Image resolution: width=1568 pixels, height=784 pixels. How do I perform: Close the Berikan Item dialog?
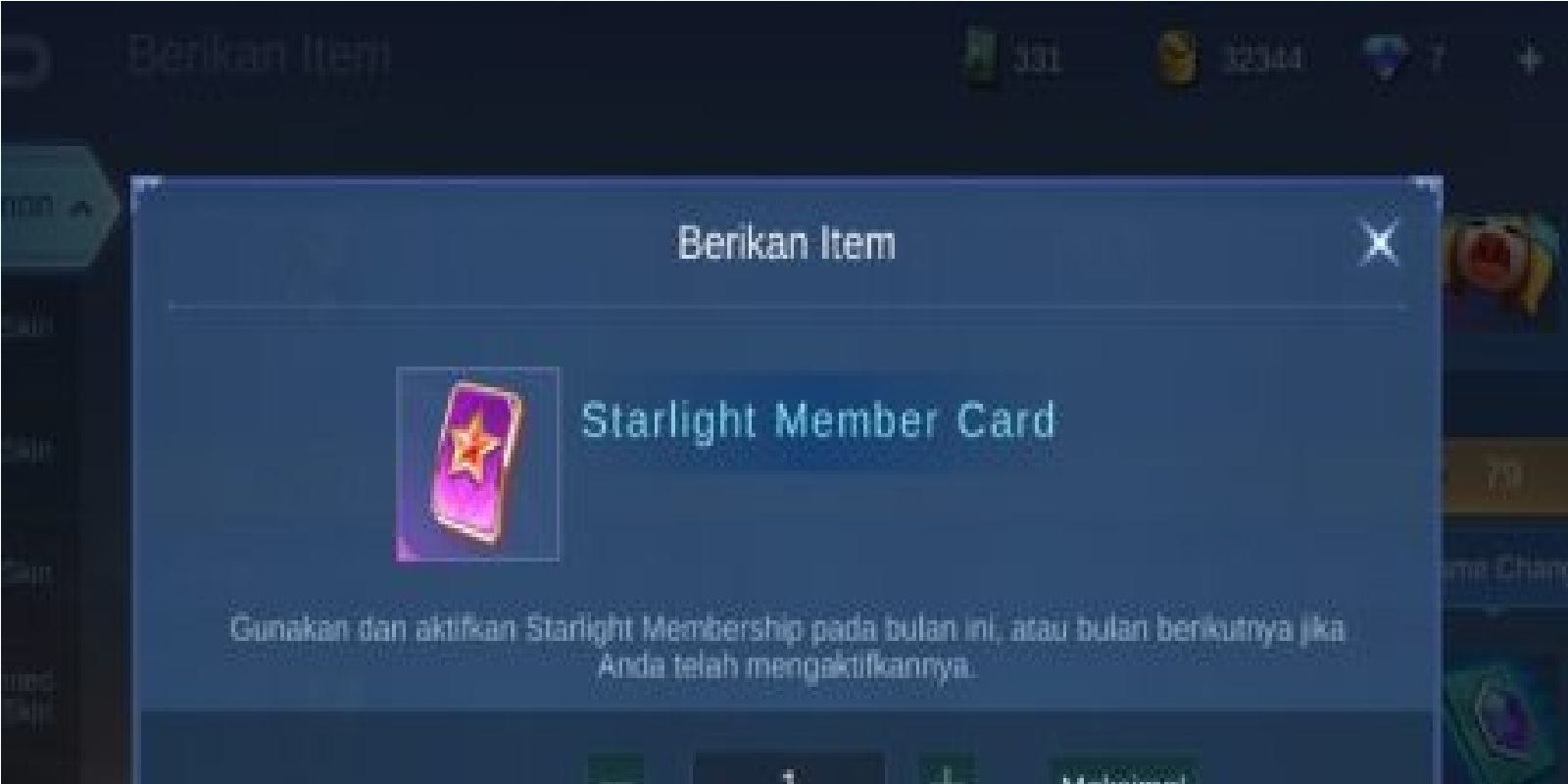tap(1380, 242)
